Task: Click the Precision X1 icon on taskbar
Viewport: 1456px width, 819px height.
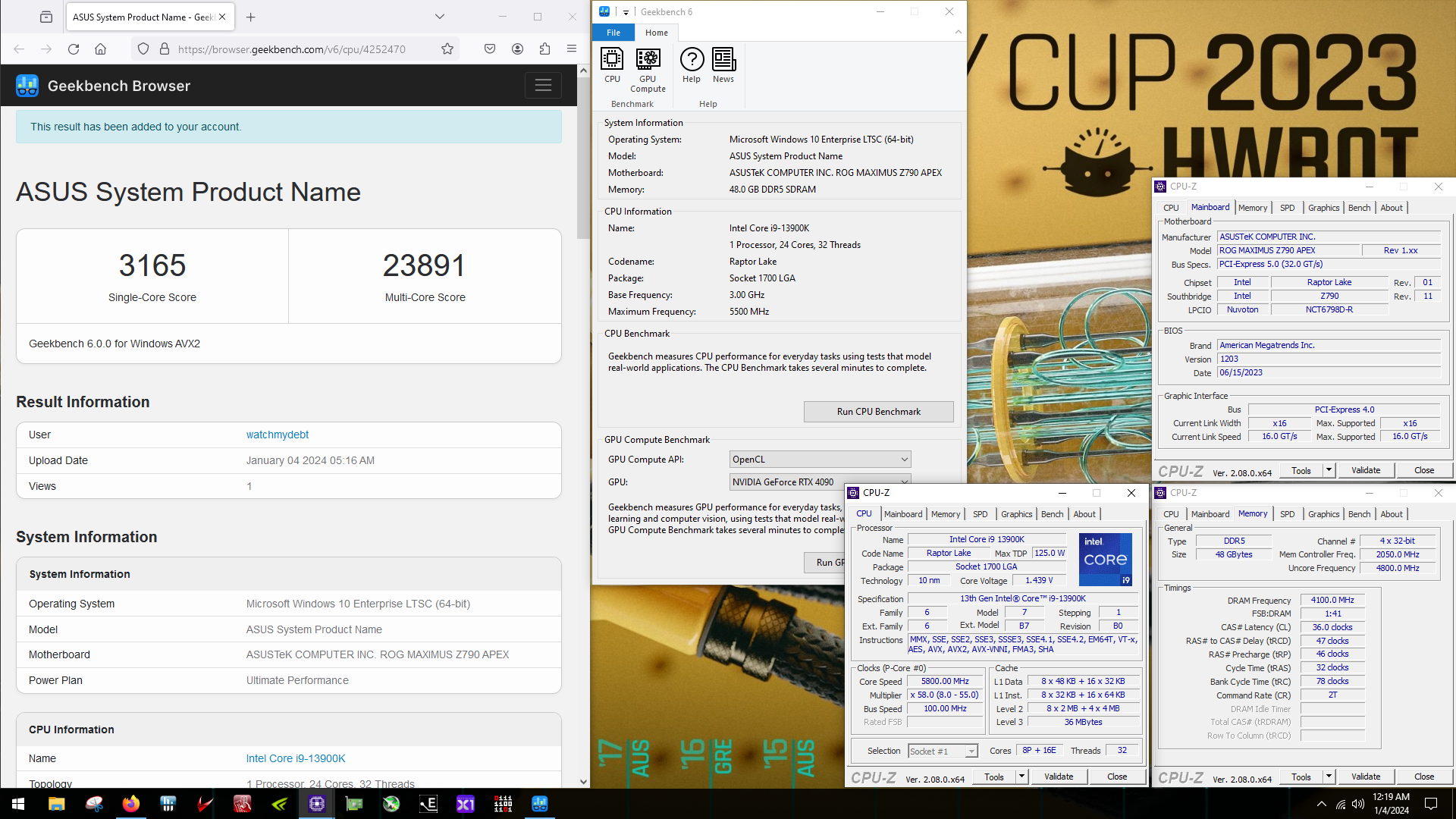Action: 466,804
